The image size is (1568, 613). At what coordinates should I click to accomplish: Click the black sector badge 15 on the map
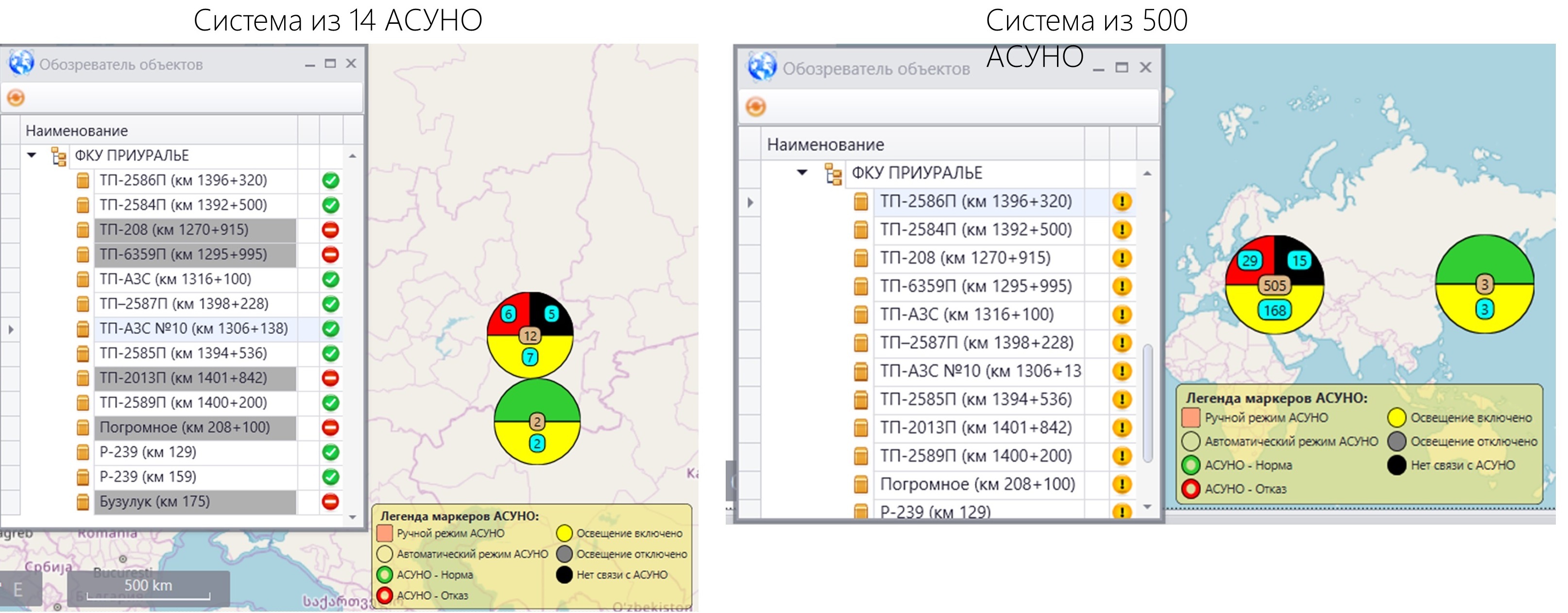[x=1299, y=260]
